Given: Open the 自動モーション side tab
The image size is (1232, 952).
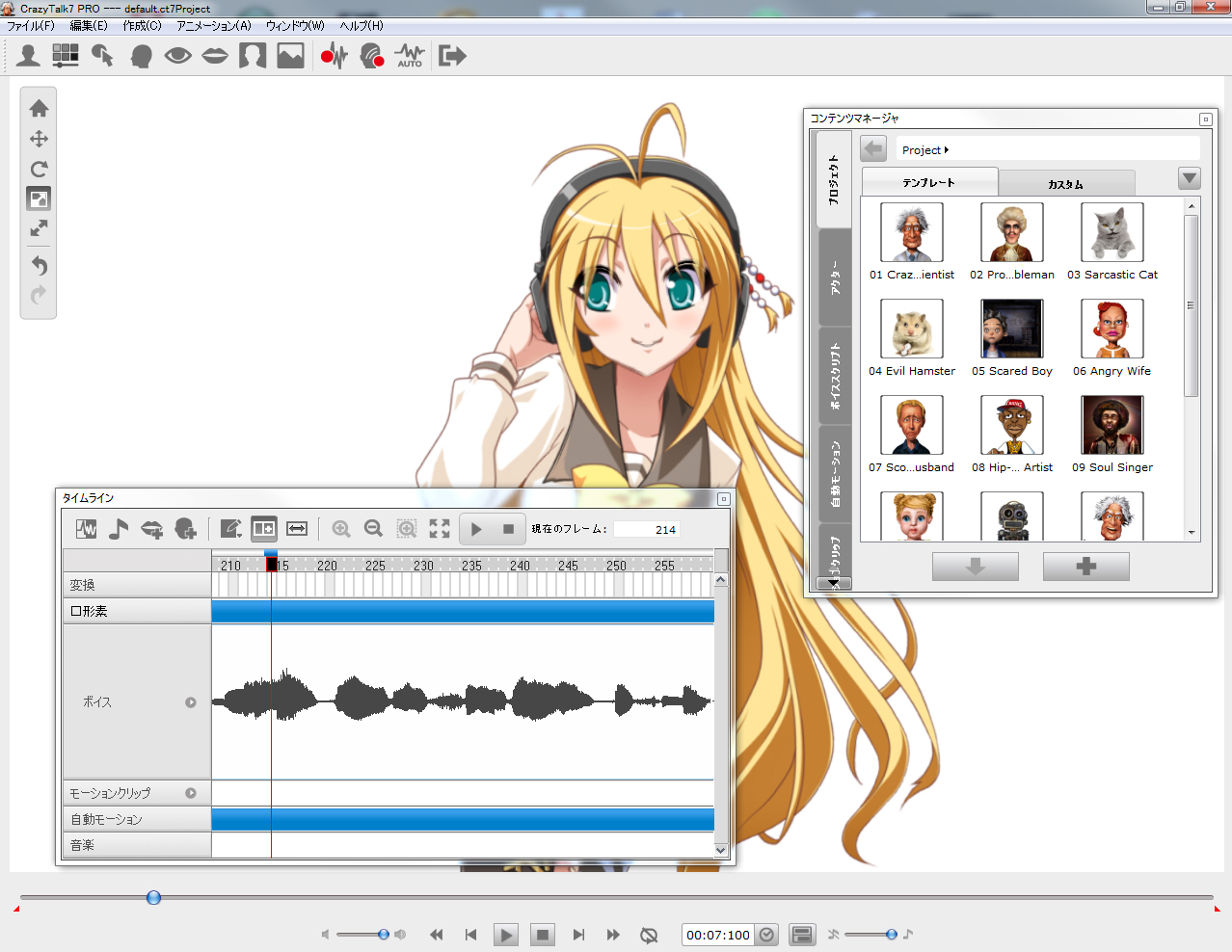Looking at the screenshot, I should point(835,474).
